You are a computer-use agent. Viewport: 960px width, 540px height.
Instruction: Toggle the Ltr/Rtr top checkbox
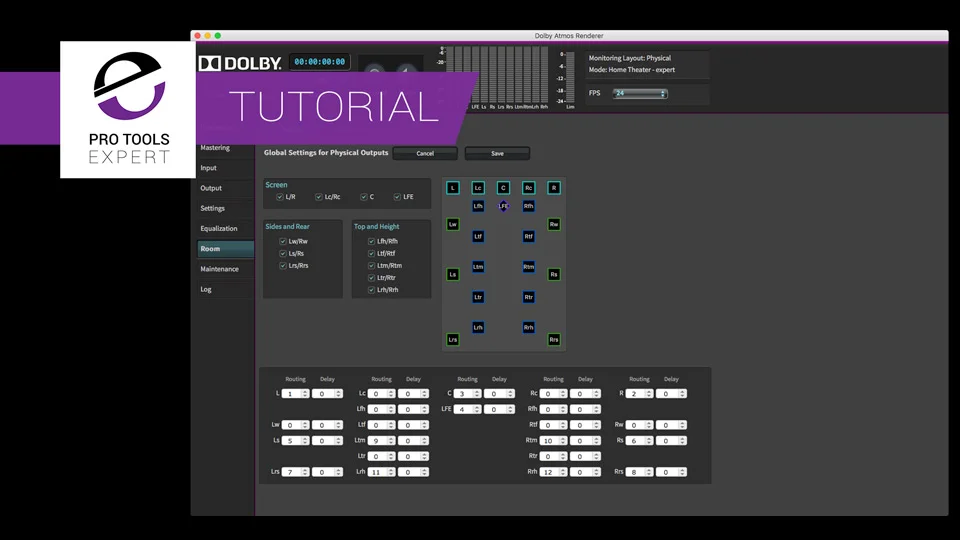[x=371, y=278]
